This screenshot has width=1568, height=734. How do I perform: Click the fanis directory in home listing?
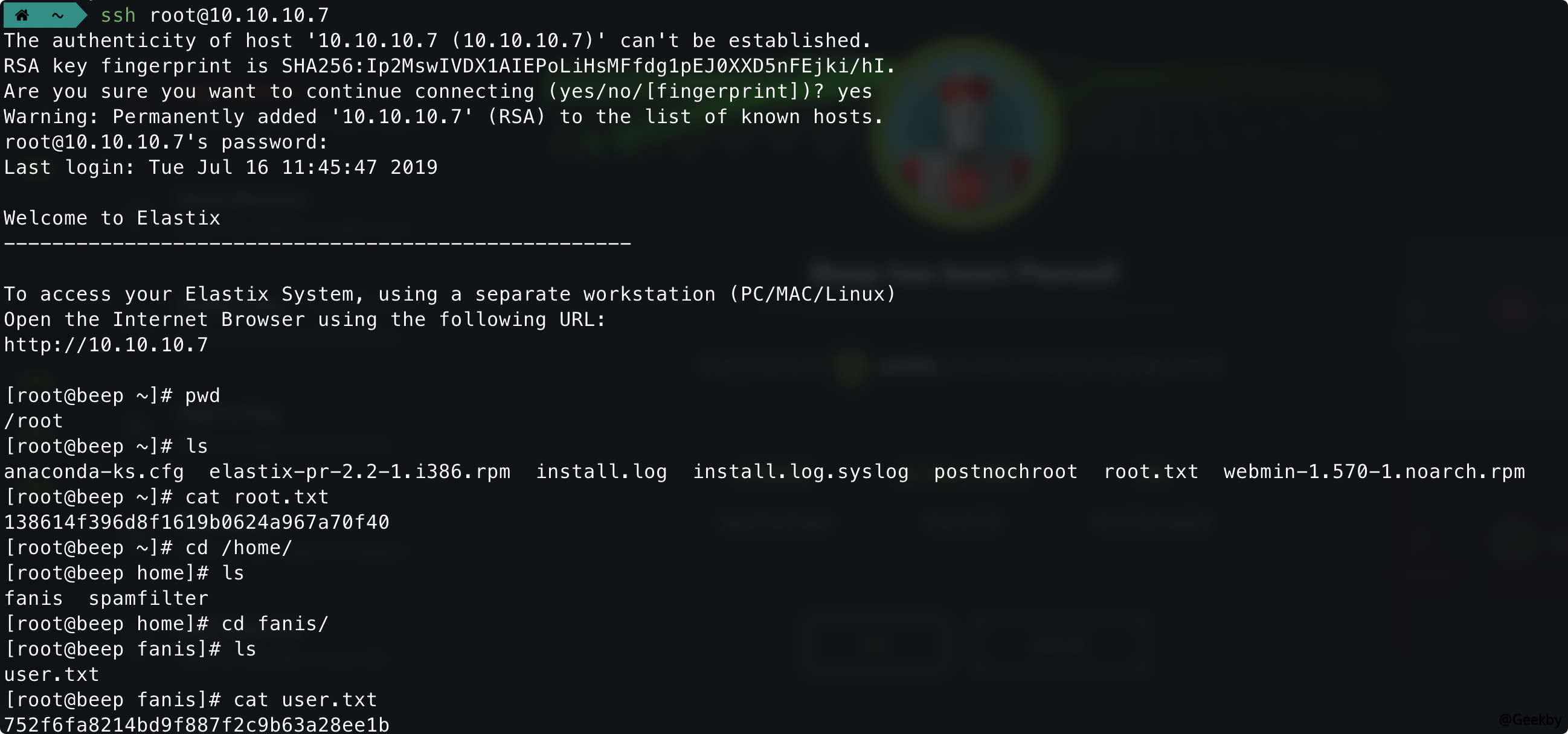tap(33, 598)
